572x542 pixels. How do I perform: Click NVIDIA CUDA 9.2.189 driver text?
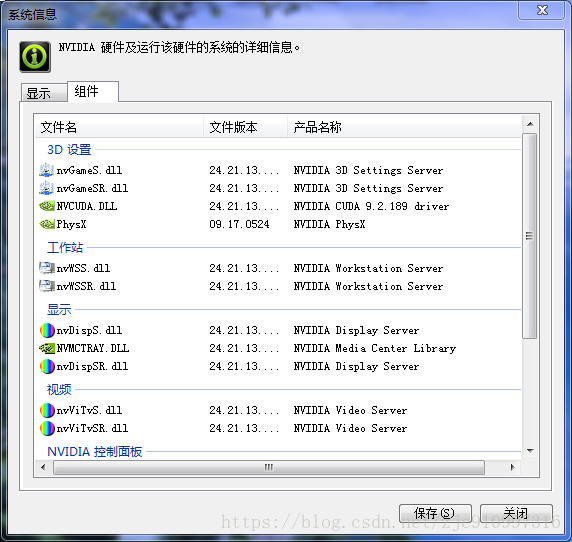tap(371, 206)
